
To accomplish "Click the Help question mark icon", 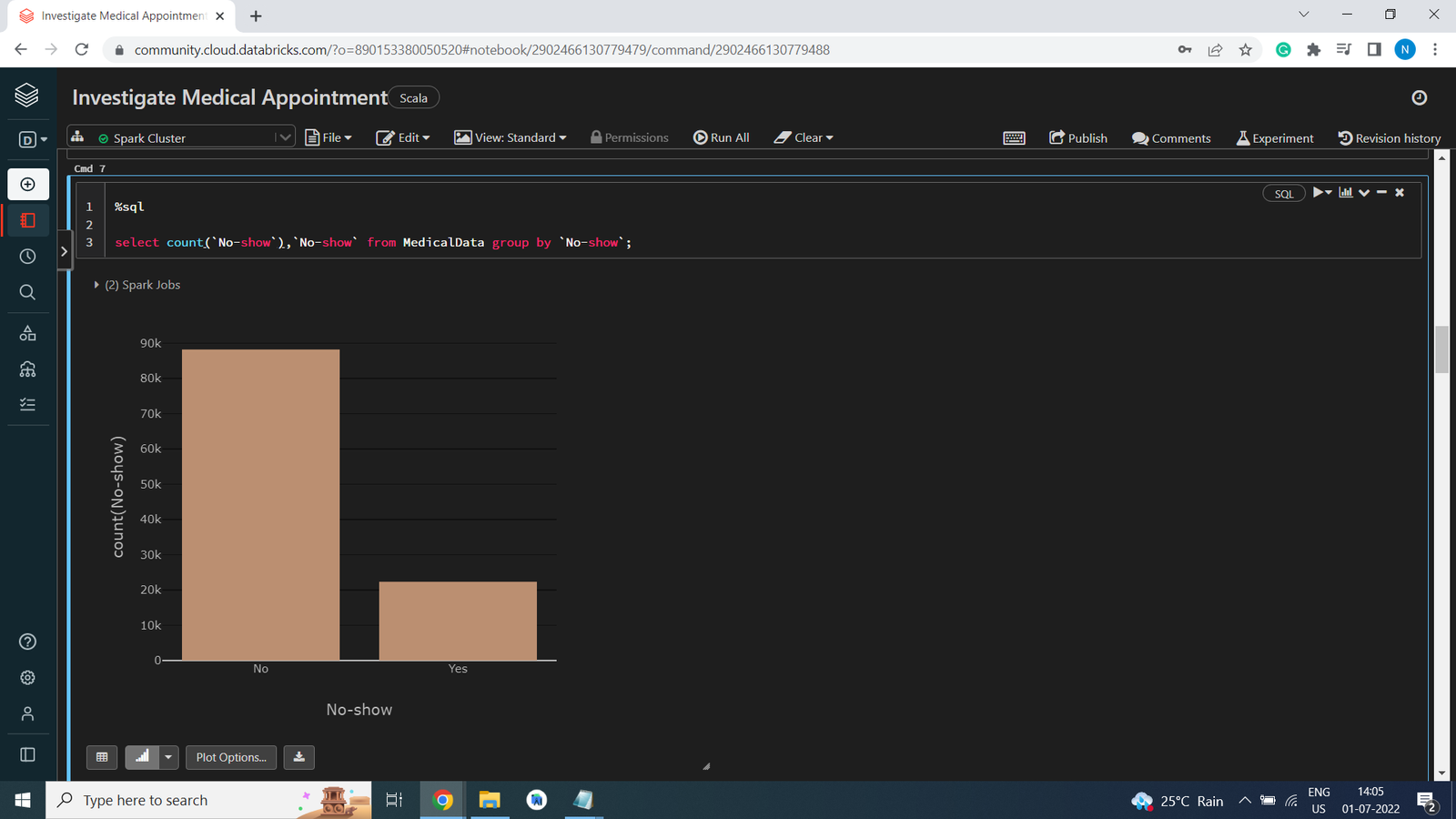I will click(x=28, y=642).
